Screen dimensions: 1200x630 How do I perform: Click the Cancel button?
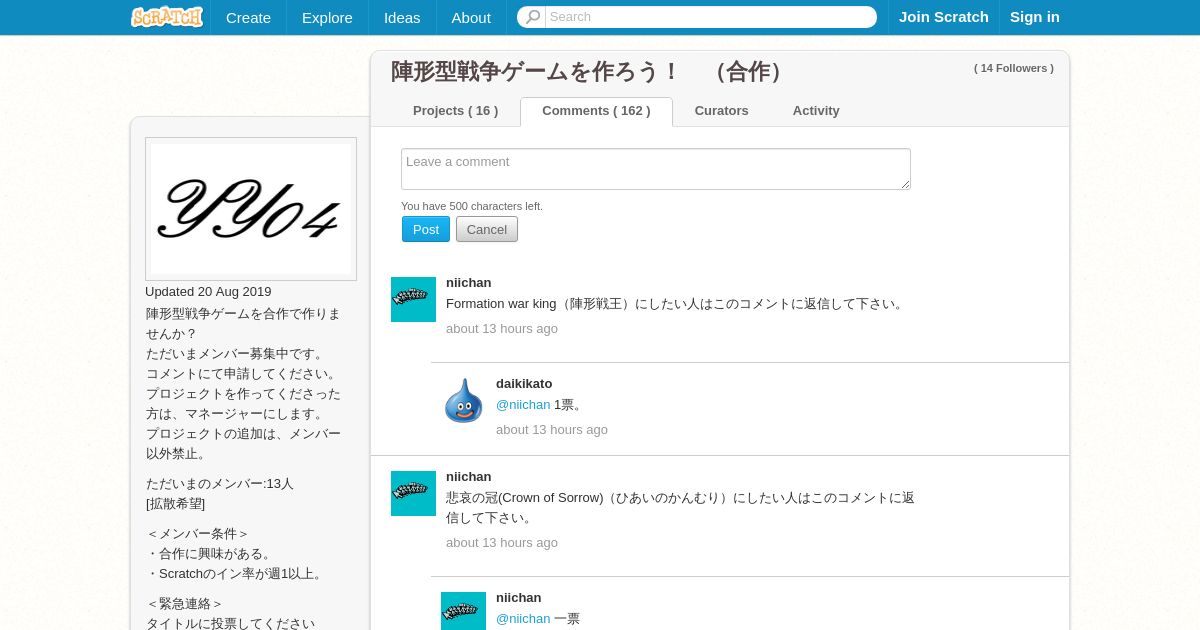point(487,229)
